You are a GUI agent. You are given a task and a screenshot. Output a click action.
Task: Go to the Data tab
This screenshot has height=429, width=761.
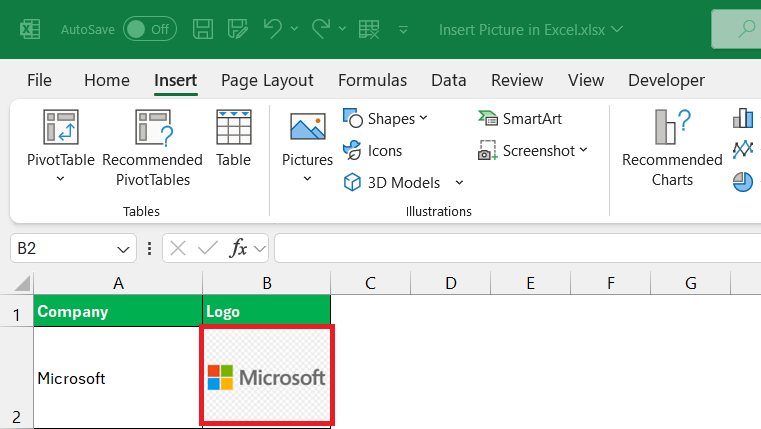[x=449, y=80]
